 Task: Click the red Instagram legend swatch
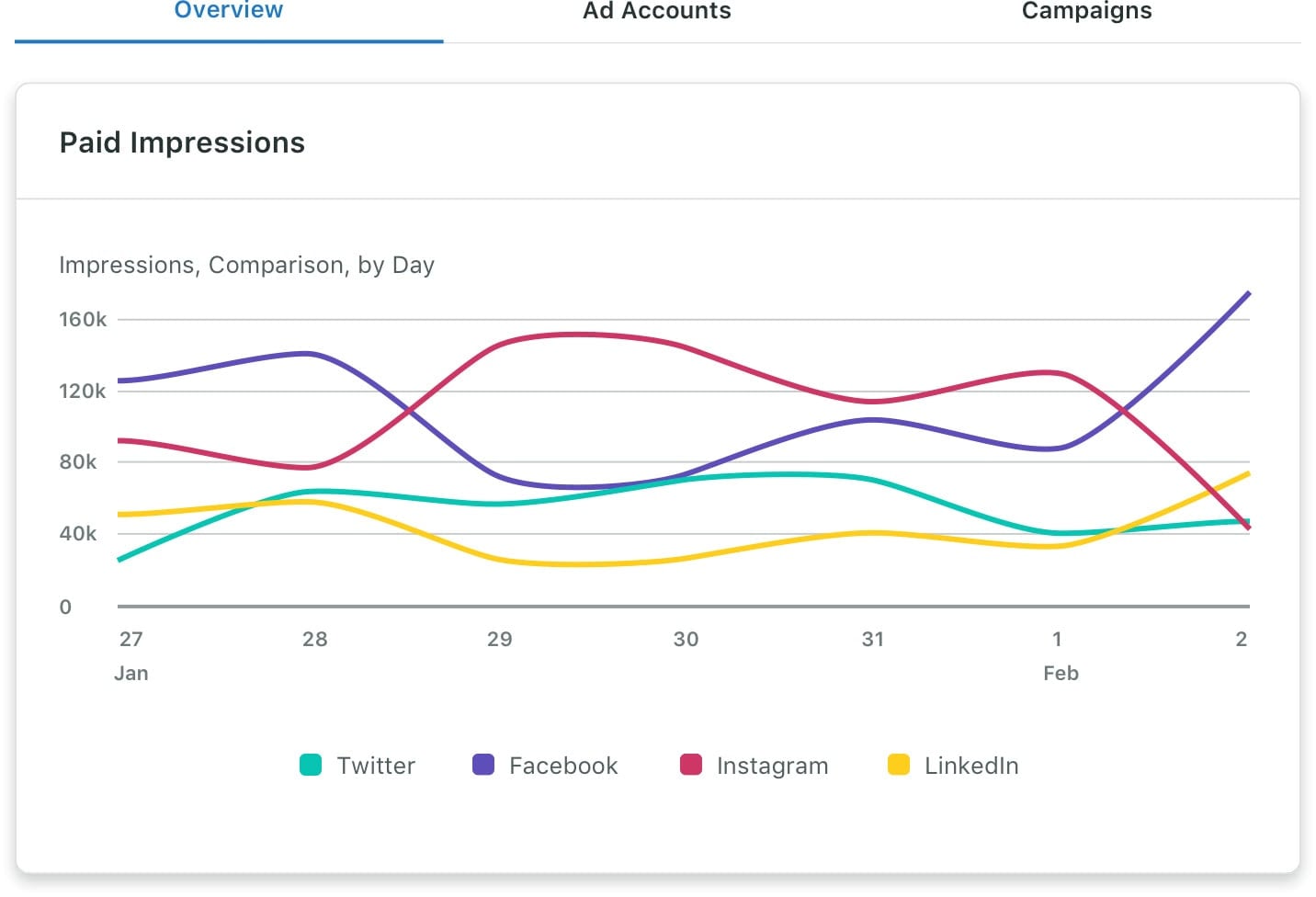pyautogui.click(x=691, y=765)
